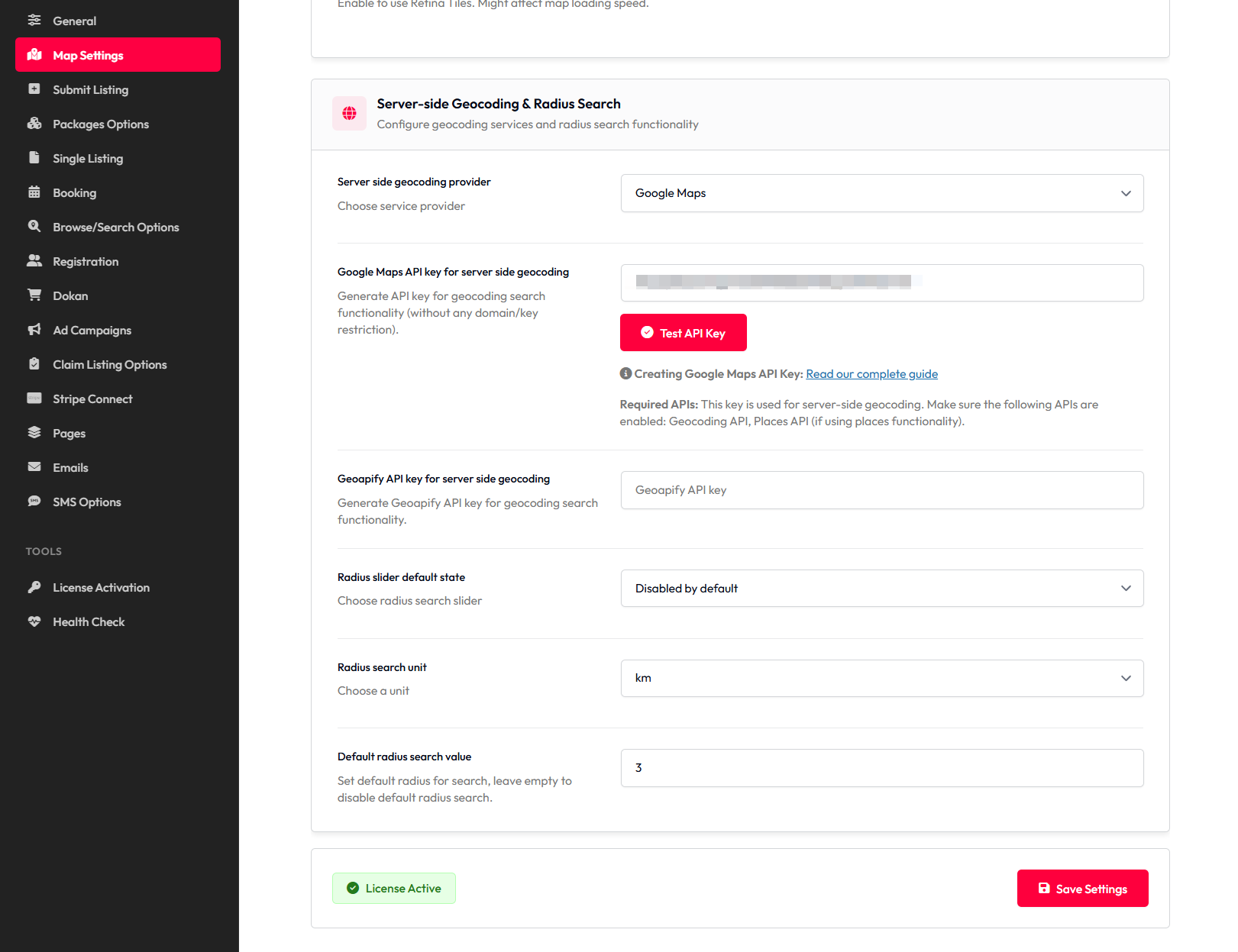
Task: Open the General settings menu item
Action: click(74, 21)
